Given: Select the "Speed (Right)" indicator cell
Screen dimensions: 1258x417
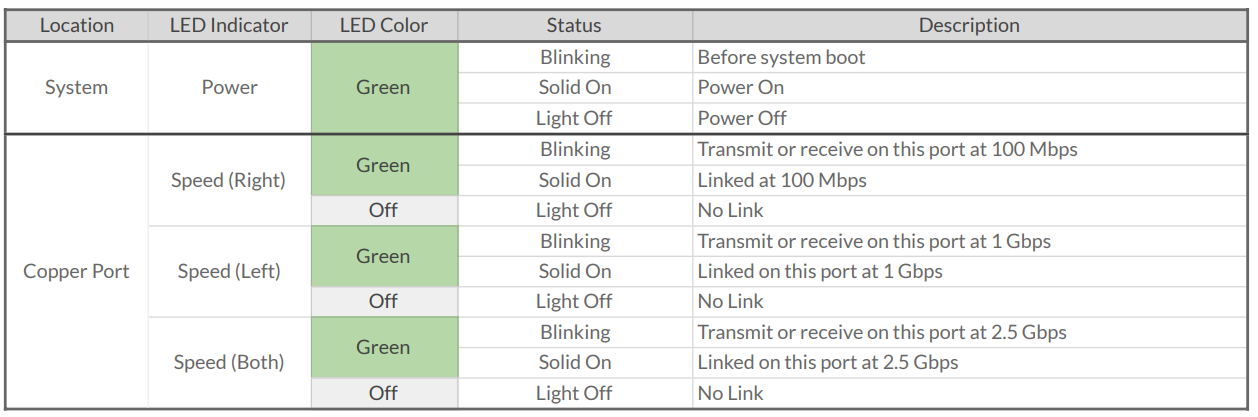Looking at the screenshot, I should pyautogui.click(x=229, y=181).
